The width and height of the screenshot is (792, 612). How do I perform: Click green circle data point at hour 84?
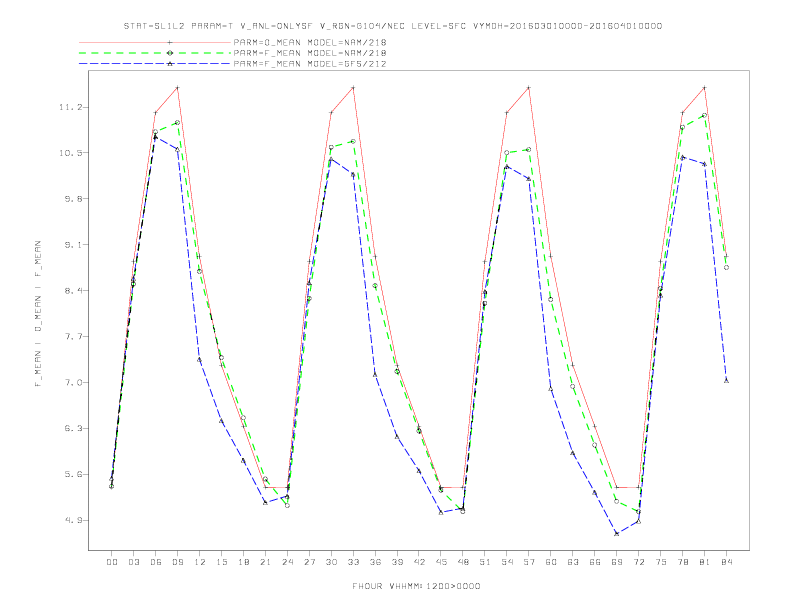726,268
